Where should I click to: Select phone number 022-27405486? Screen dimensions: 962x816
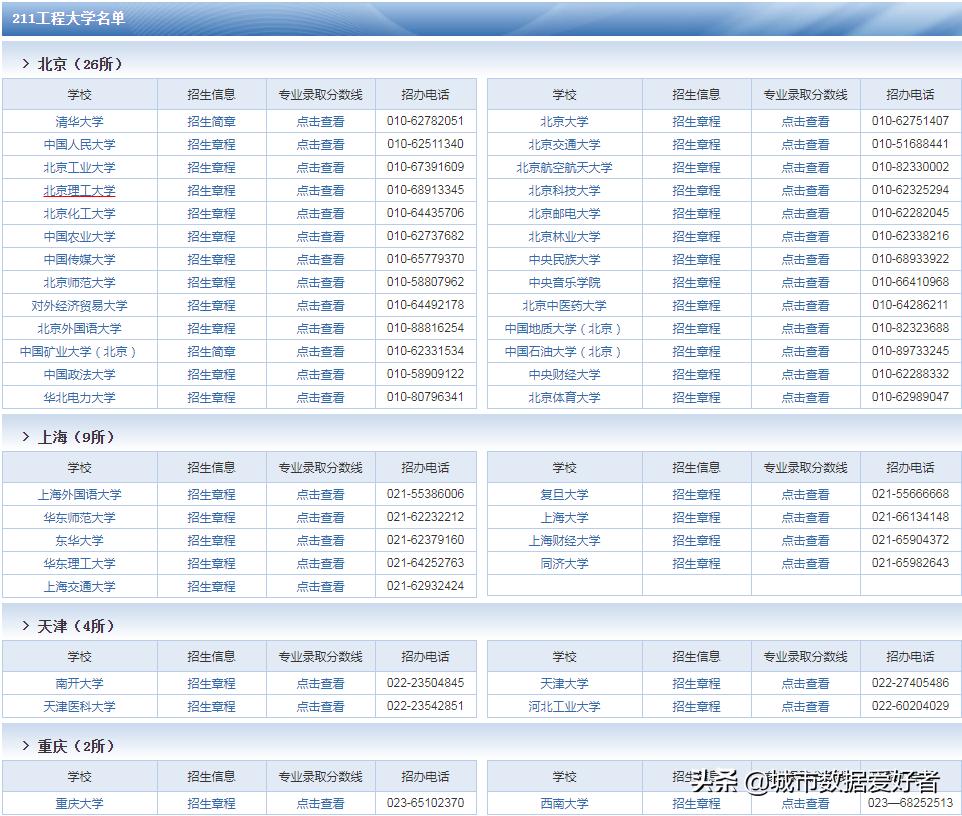(x=910, y=683)
